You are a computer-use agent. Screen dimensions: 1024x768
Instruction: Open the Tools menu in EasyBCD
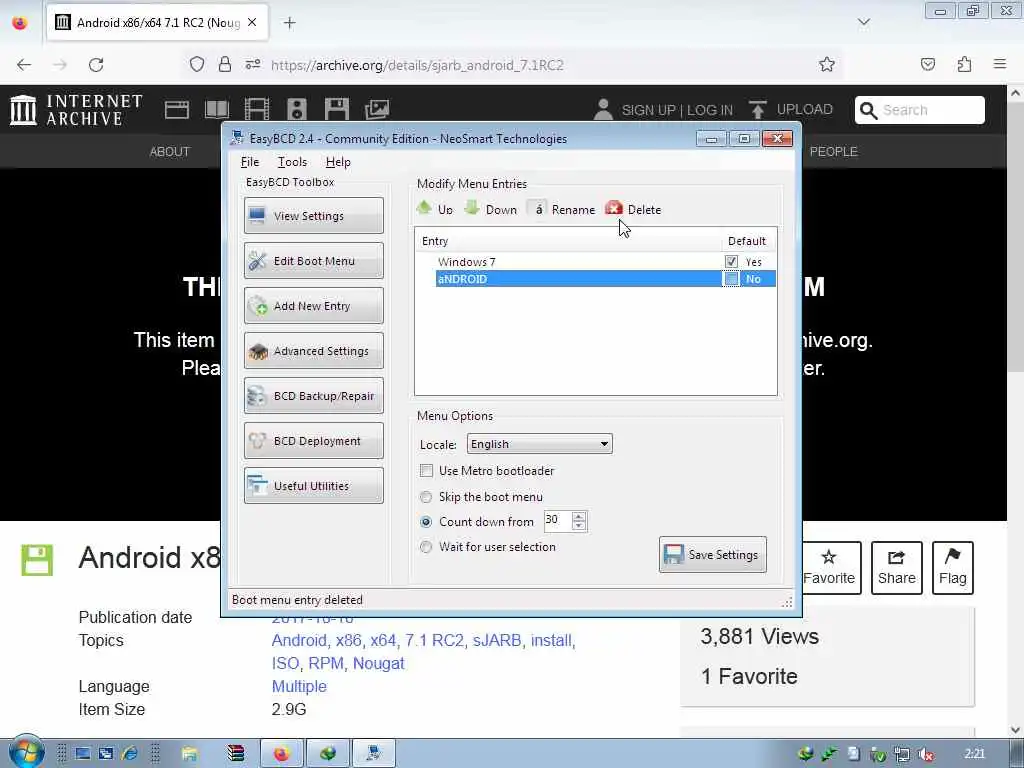coord(292,162)
